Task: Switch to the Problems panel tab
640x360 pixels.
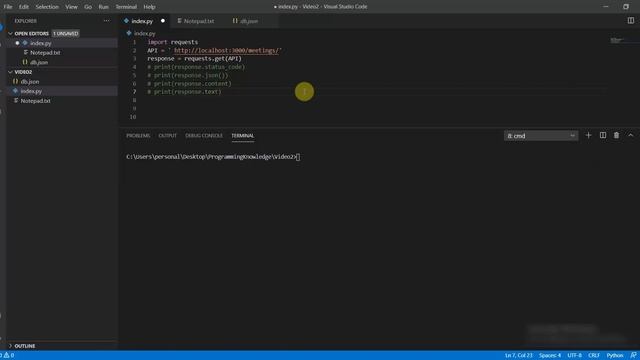Action: pos(138,136)
